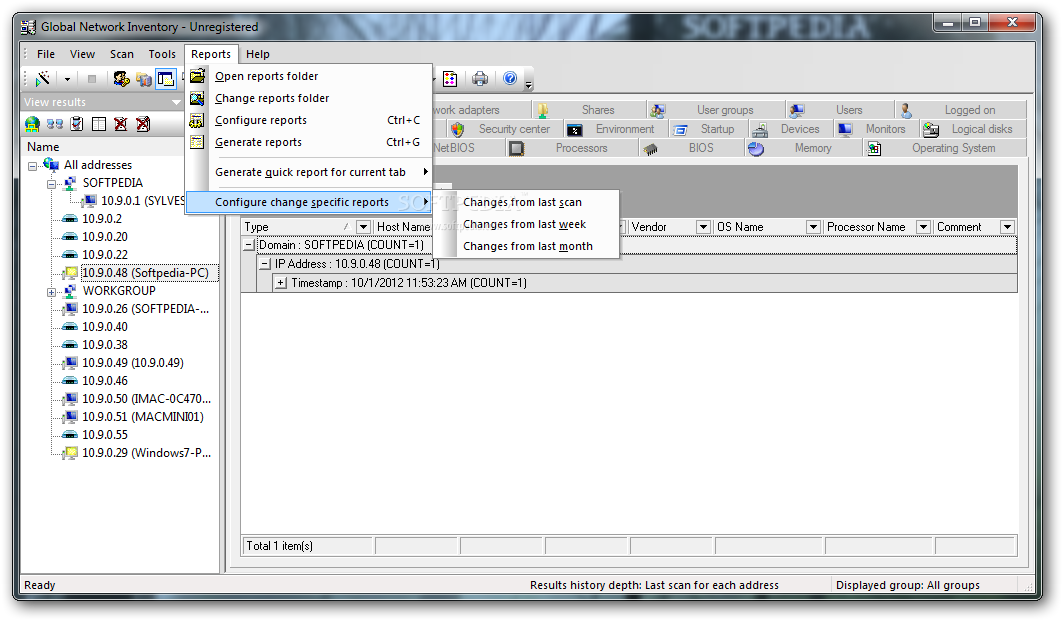Collapse the IP Address 10.9.0.48 group row
The height and width of the screenshot is (621, 1063).
[x=265, y=264]
